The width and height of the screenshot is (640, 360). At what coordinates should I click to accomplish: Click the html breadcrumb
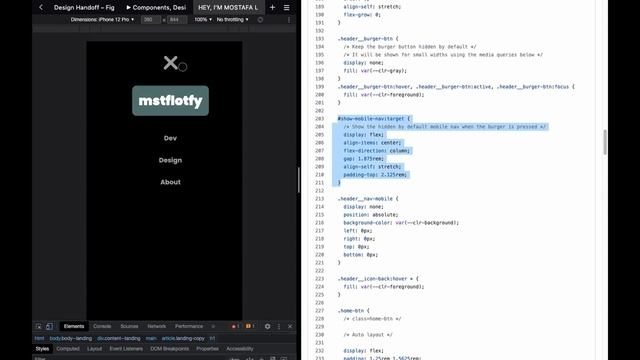pos(39,338)
